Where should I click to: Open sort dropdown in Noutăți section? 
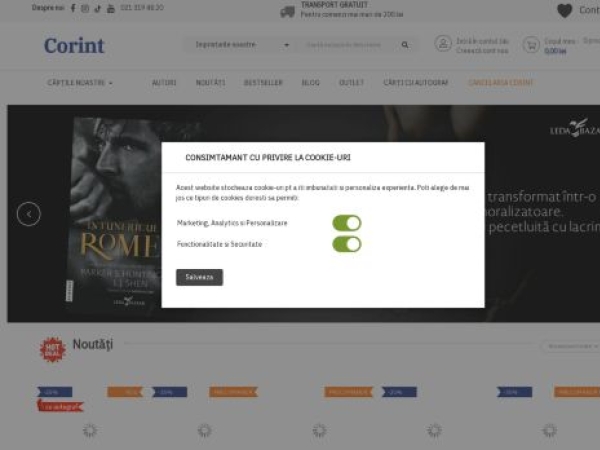[570, 346]
